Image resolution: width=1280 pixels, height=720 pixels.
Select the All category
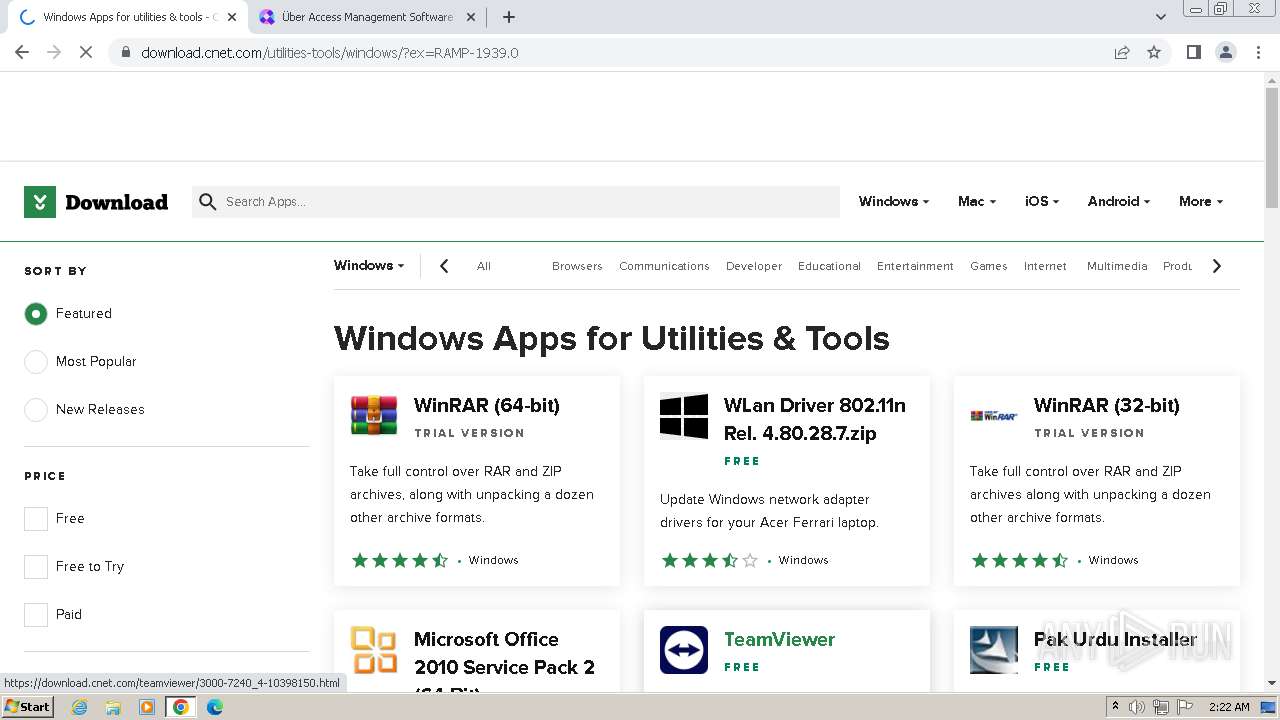(484, 266)
